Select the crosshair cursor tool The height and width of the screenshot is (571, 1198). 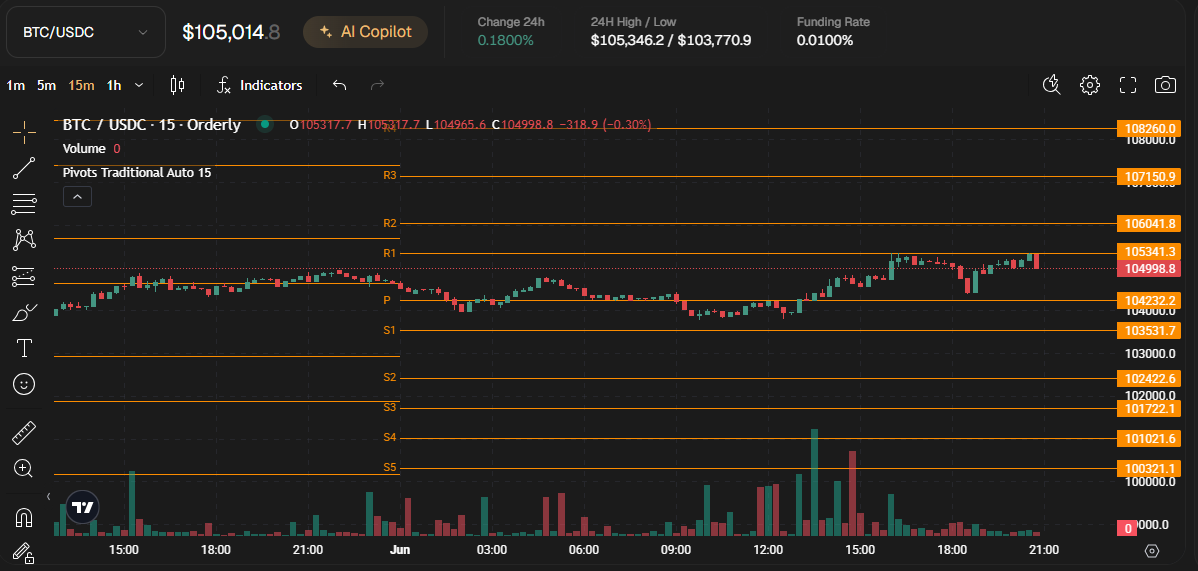tap(24, 131)
